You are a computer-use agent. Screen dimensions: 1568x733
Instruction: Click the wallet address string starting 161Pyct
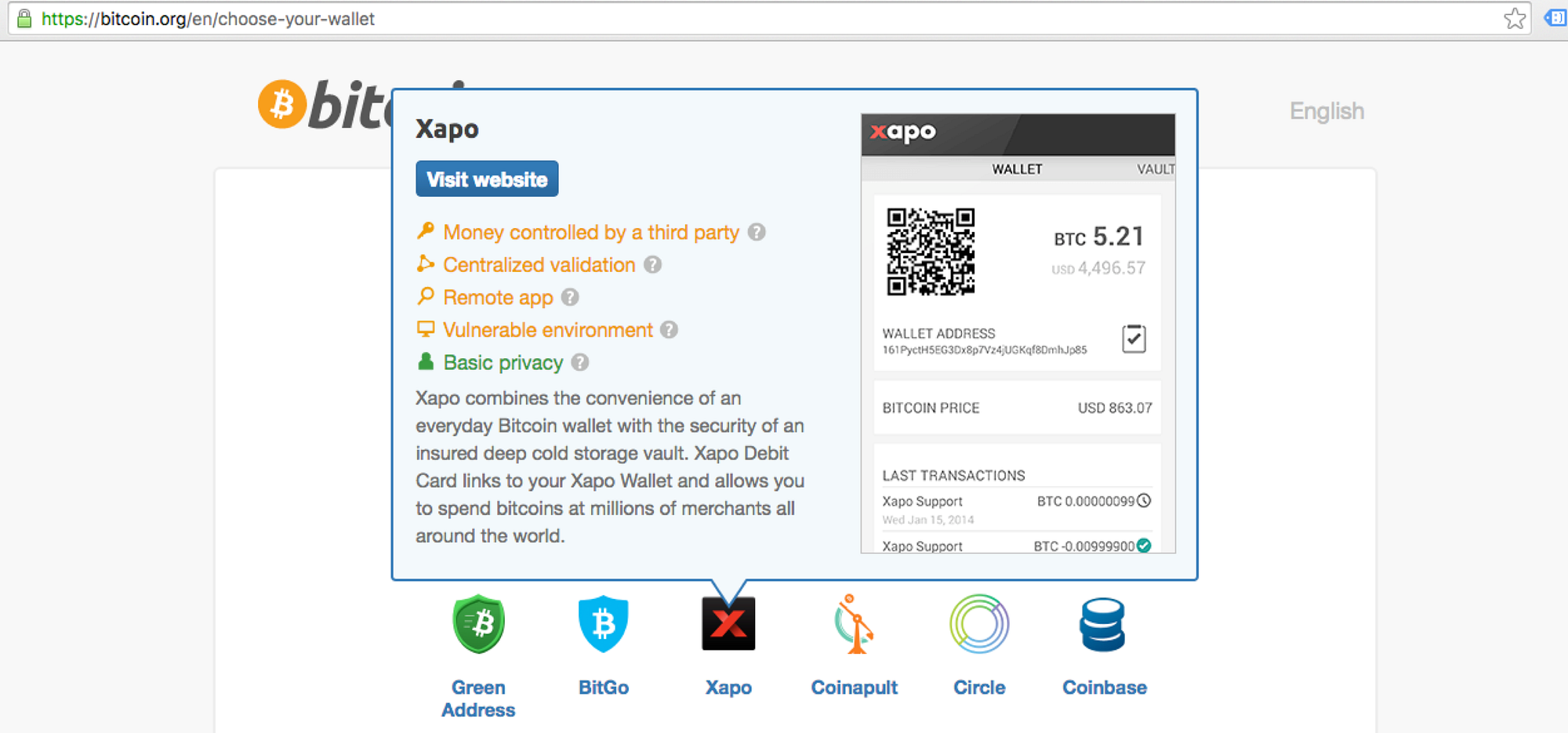point(985,350)
